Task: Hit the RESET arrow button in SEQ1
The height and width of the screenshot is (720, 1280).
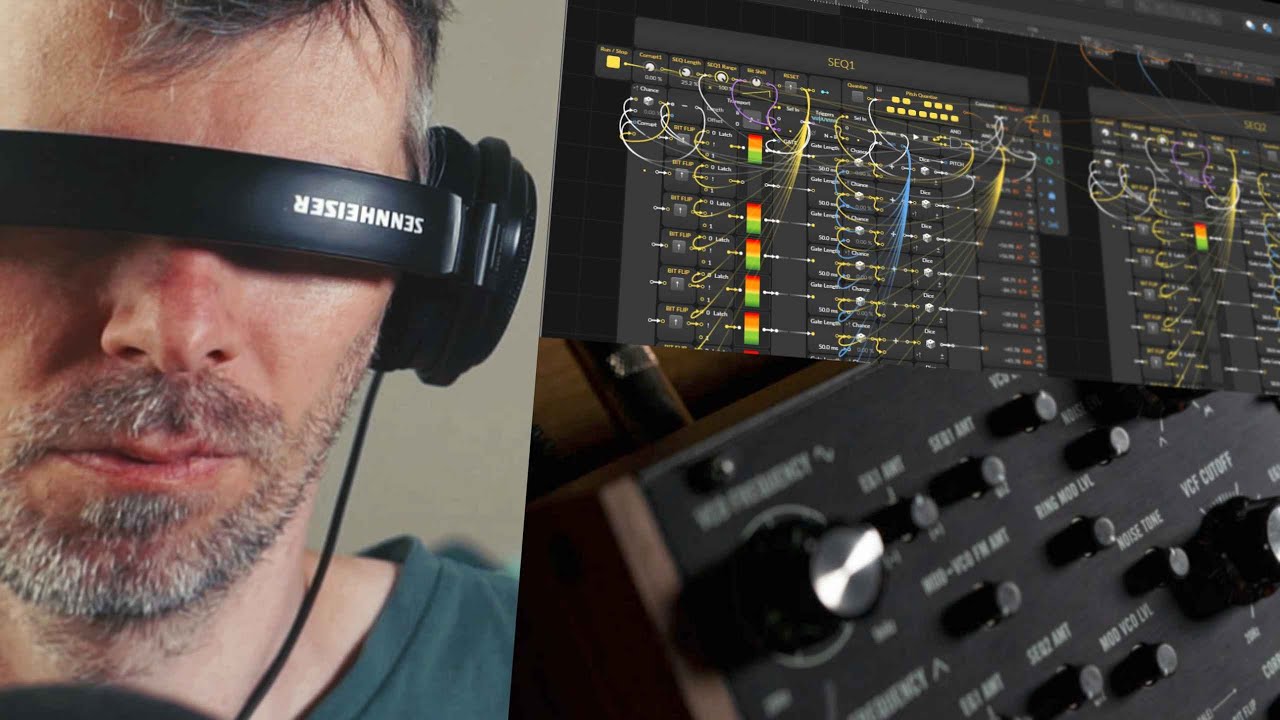Action: coord(791,88)
